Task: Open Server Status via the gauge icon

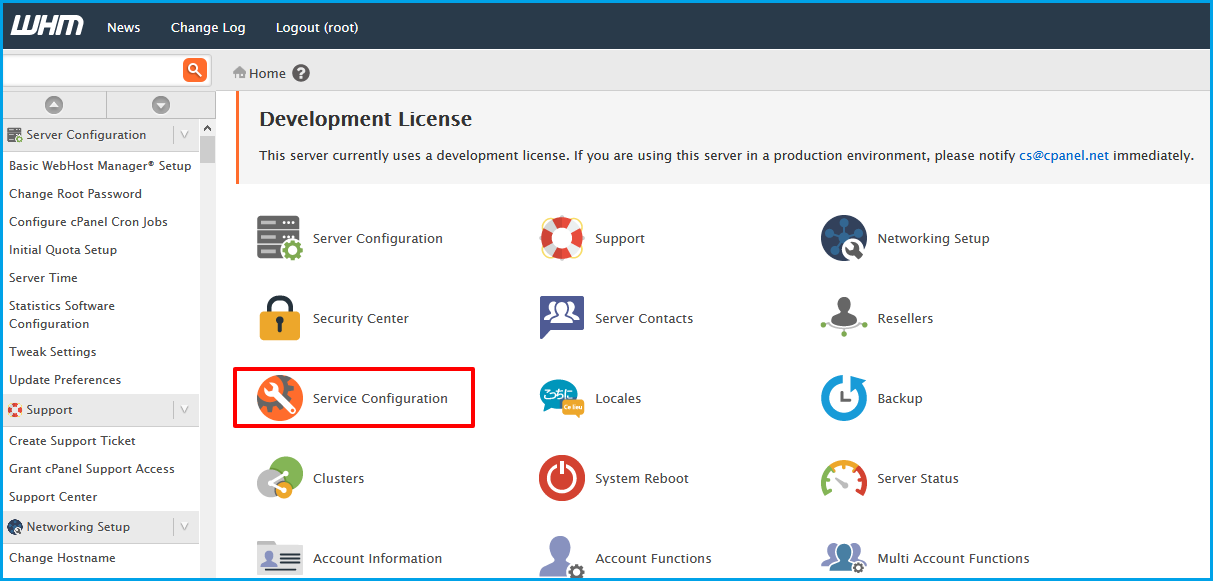Action: (x=843, y=477)
